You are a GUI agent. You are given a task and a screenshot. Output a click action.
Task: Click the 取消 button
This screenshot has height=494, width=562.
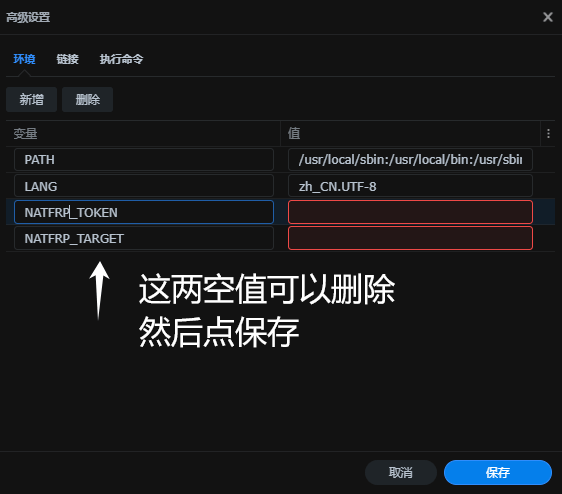pyautogui.click(x=401, y=472)
